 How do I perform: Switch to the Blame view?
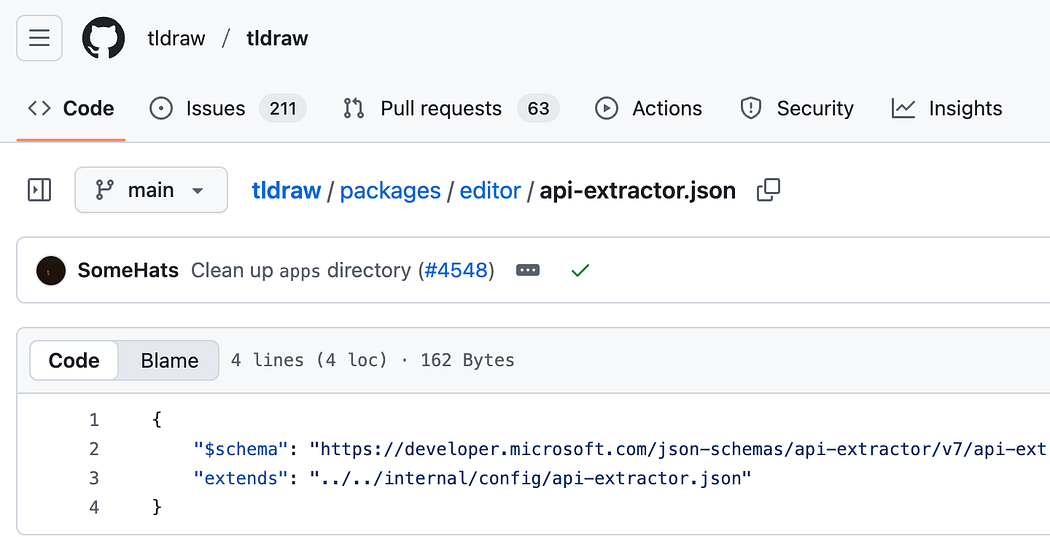tap(169, 360)
